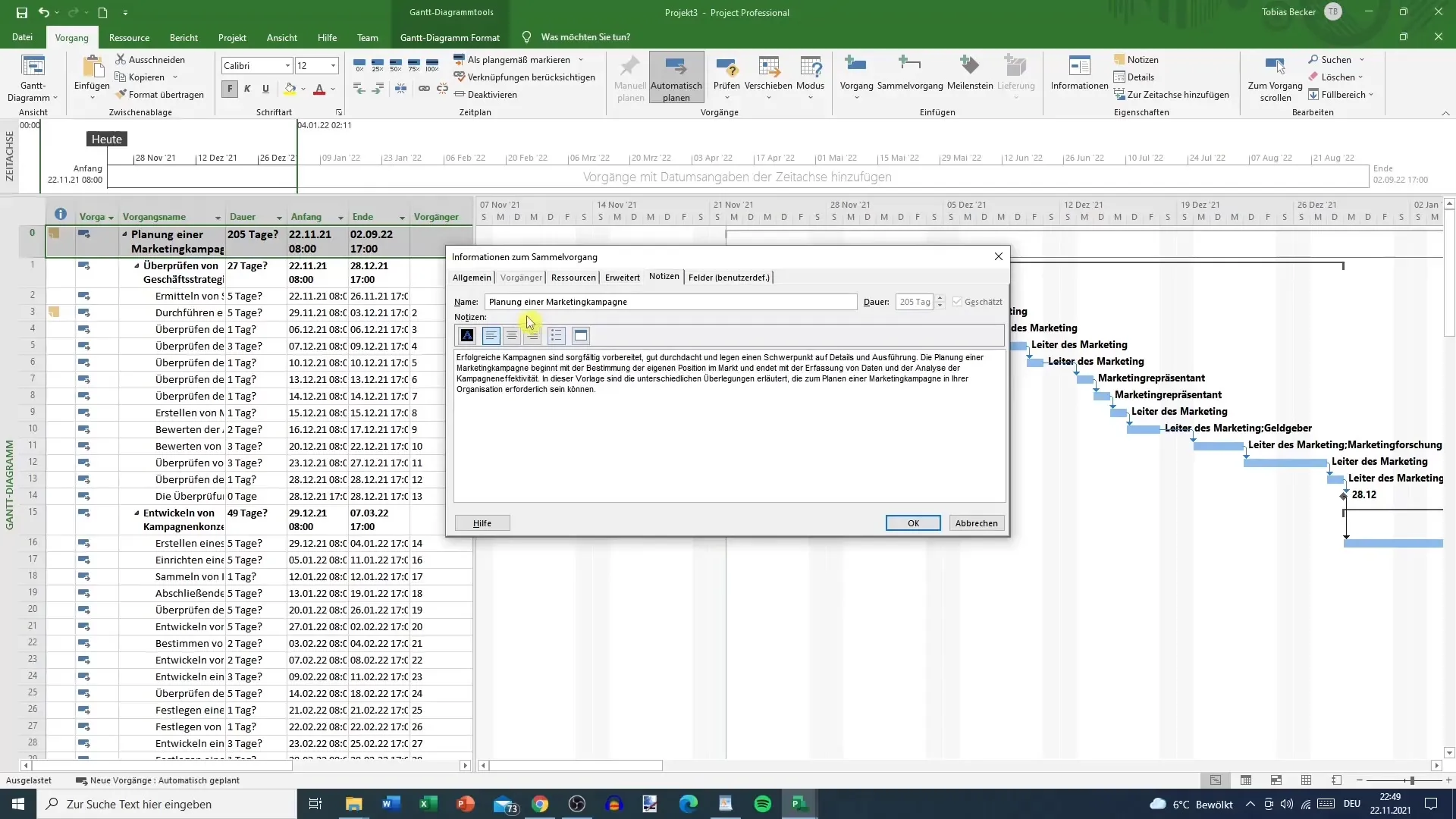Click the Hilfe button
1456x819 pixels.
pos(482,523)
